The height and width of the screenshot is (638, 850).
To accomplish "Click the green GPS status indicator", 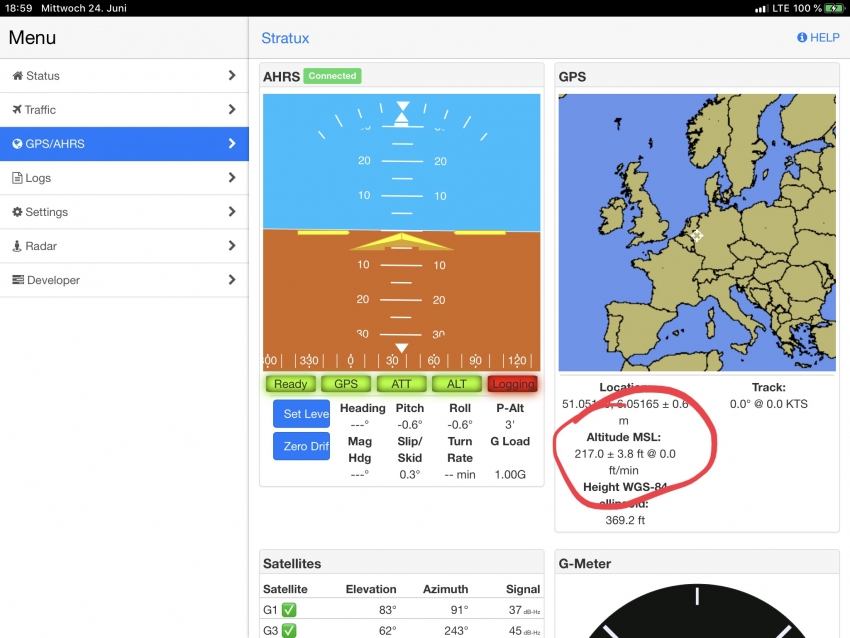I will coord(346,384).
